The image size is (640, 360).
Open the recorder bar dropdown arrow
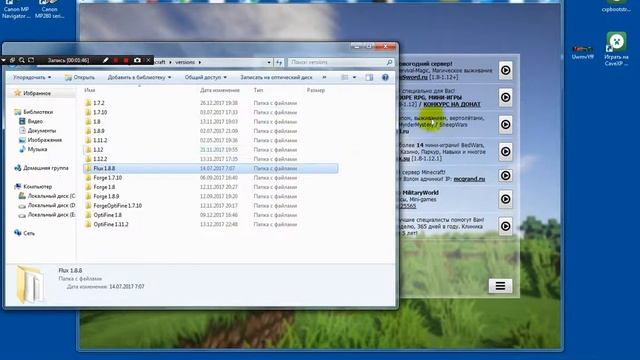(4, 60)
